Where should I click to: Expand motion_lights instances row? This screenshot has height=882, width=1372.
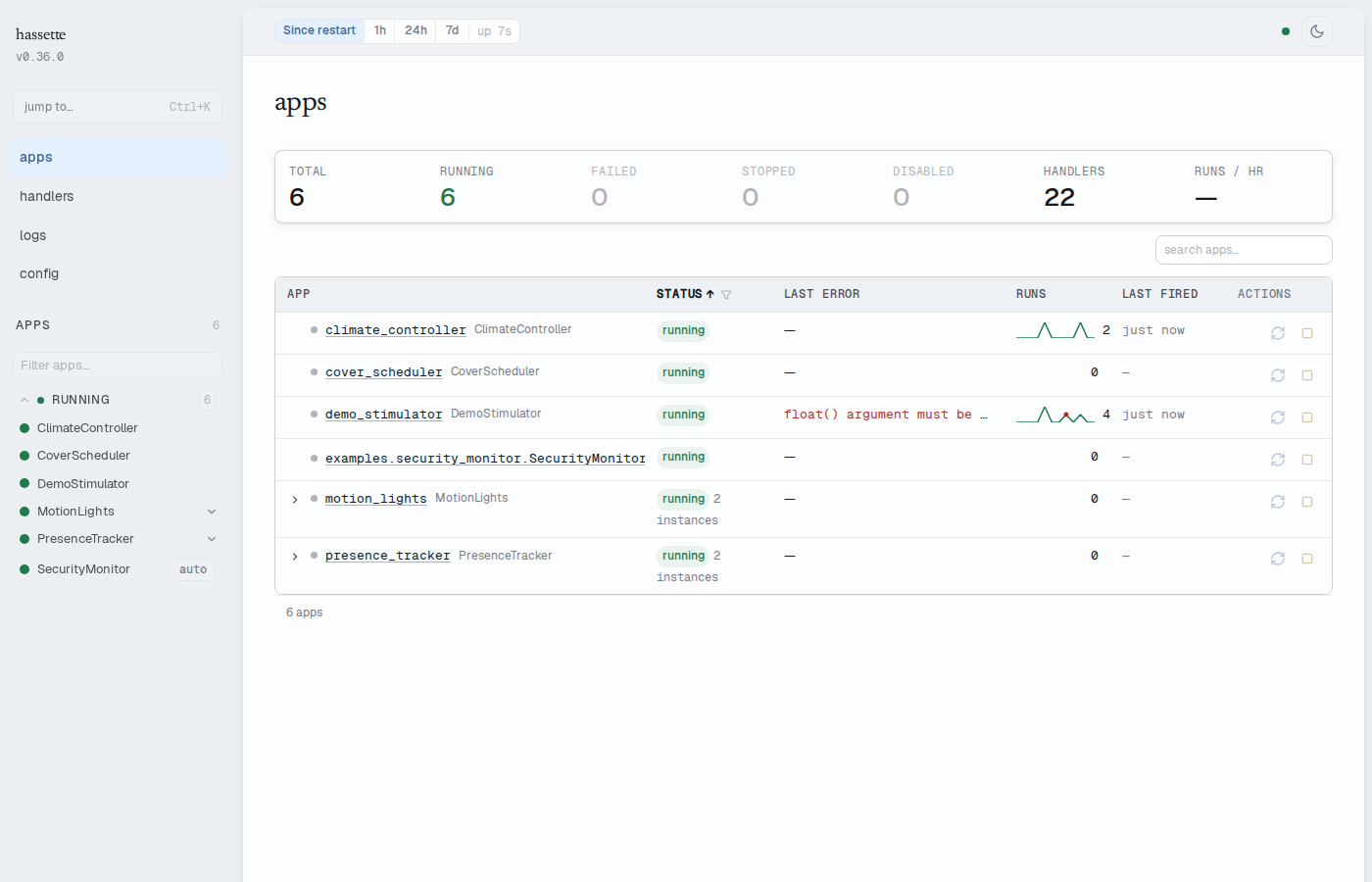click(x=295, y=500)
